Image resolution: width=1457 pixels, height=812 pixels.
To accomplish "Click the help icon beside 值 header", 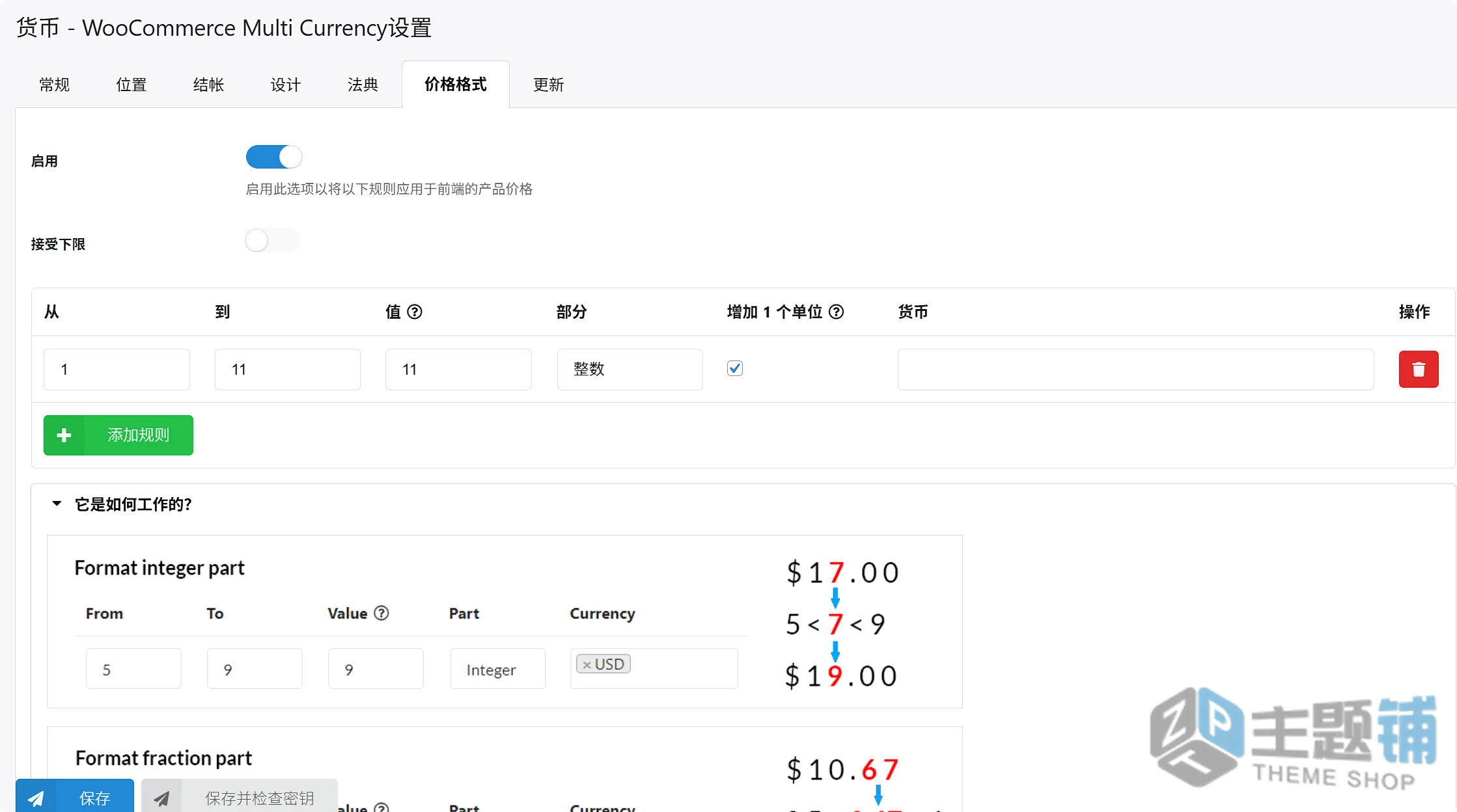I will click(x=415, y=312).
